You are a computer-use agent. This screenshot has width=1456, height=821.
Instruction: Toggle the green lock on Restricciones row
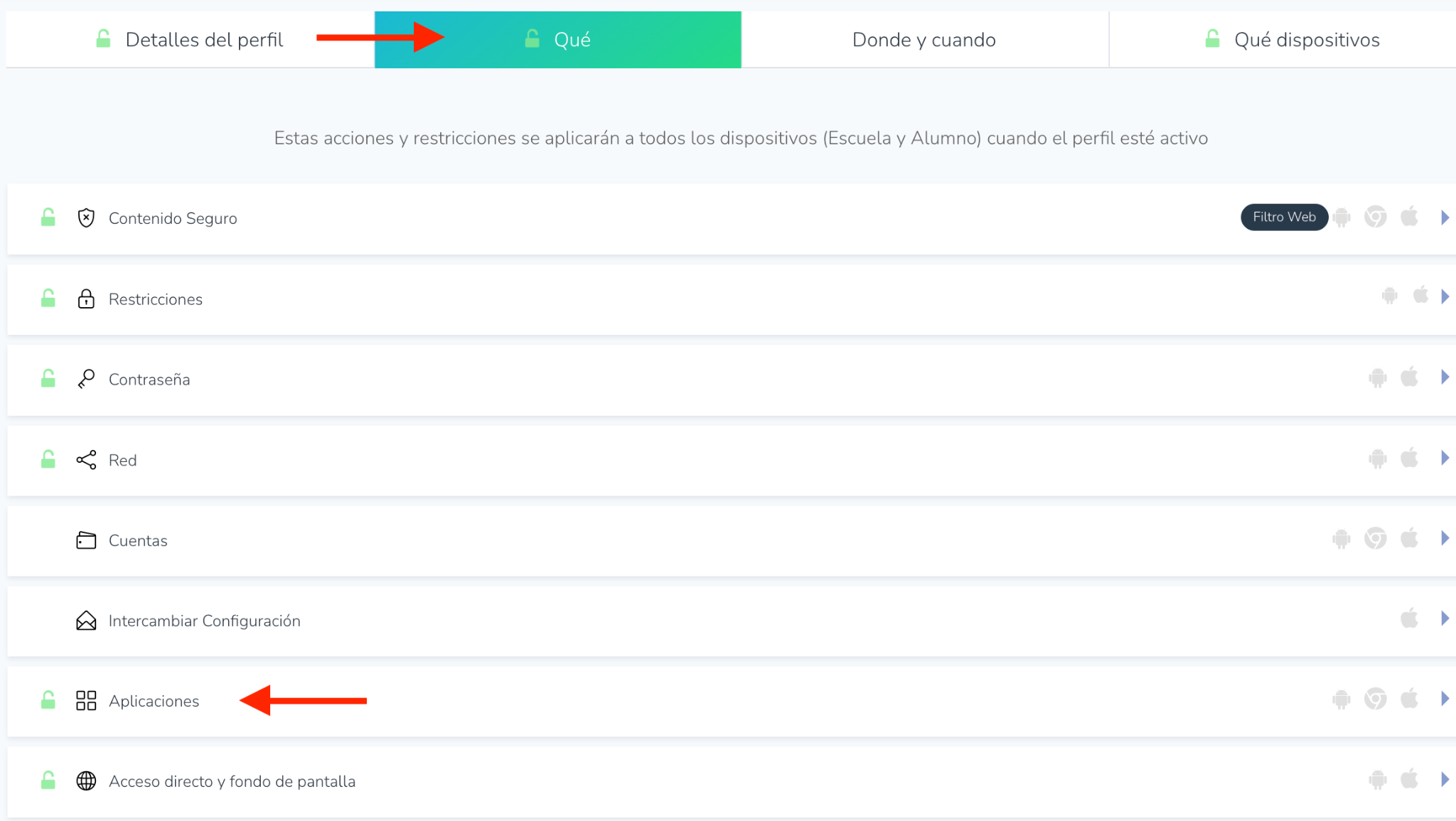pos(48,299)
